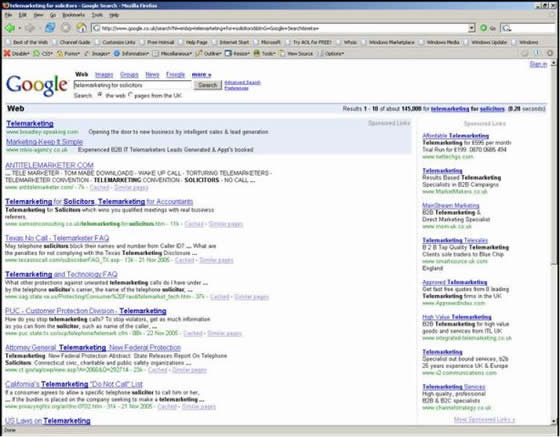Click the Stop loading icon
The image size is (560, 437).
click(x=66, y=28)
